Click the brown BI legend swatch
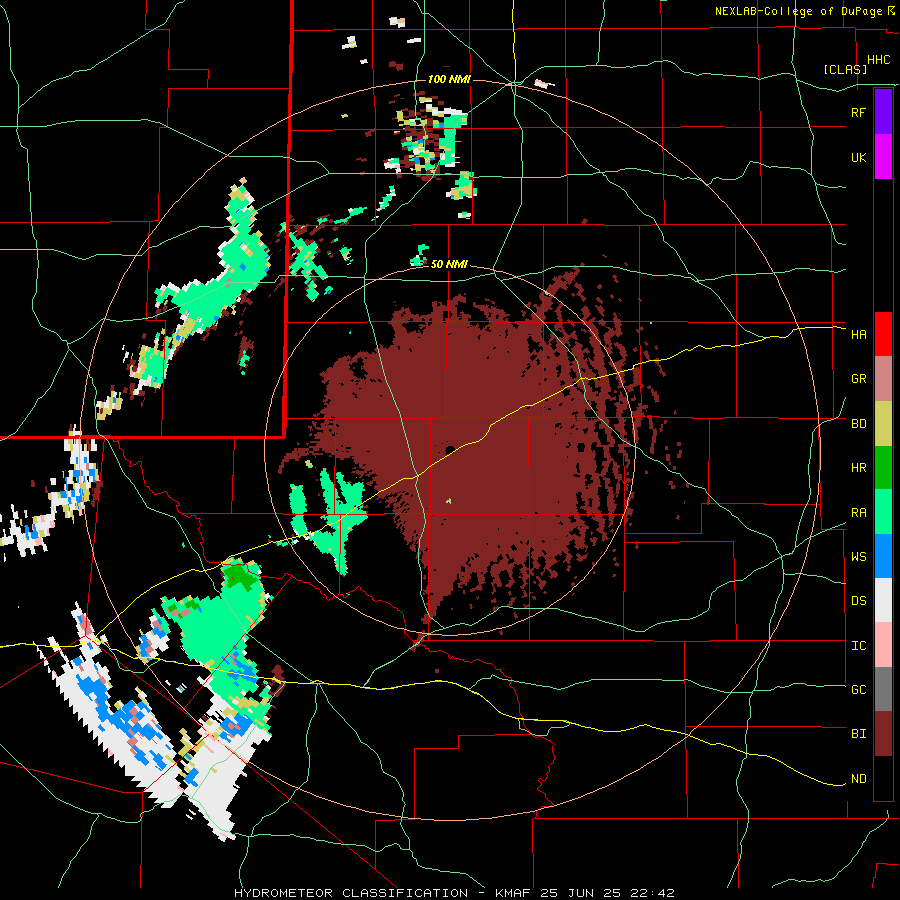Image resolution: width=900 pixels, height=900 pixels. point(883,734)
